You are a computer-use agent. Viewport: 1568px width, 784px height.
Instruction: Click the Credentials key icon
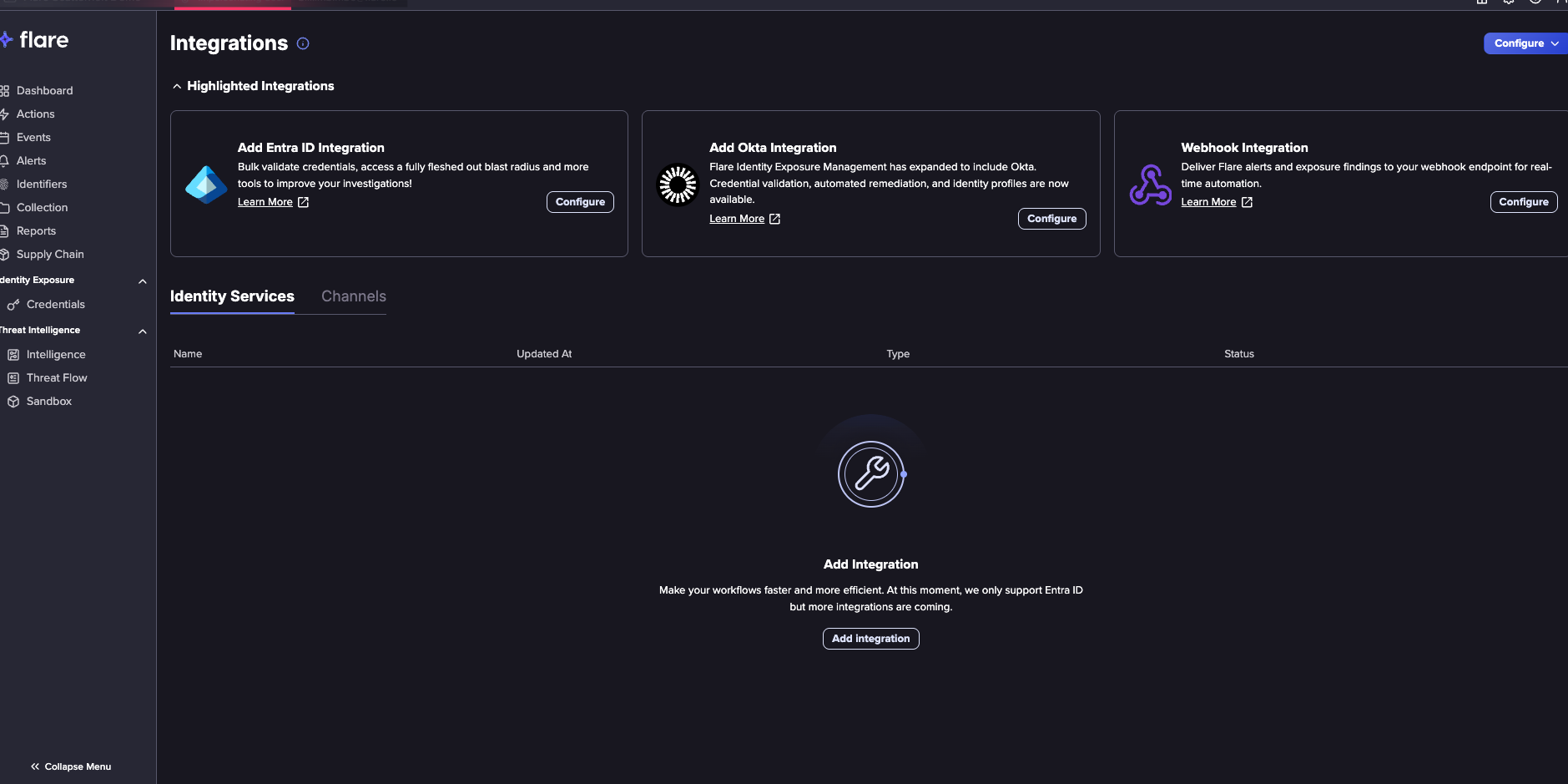pyautogui.click(x=13, y=305)
